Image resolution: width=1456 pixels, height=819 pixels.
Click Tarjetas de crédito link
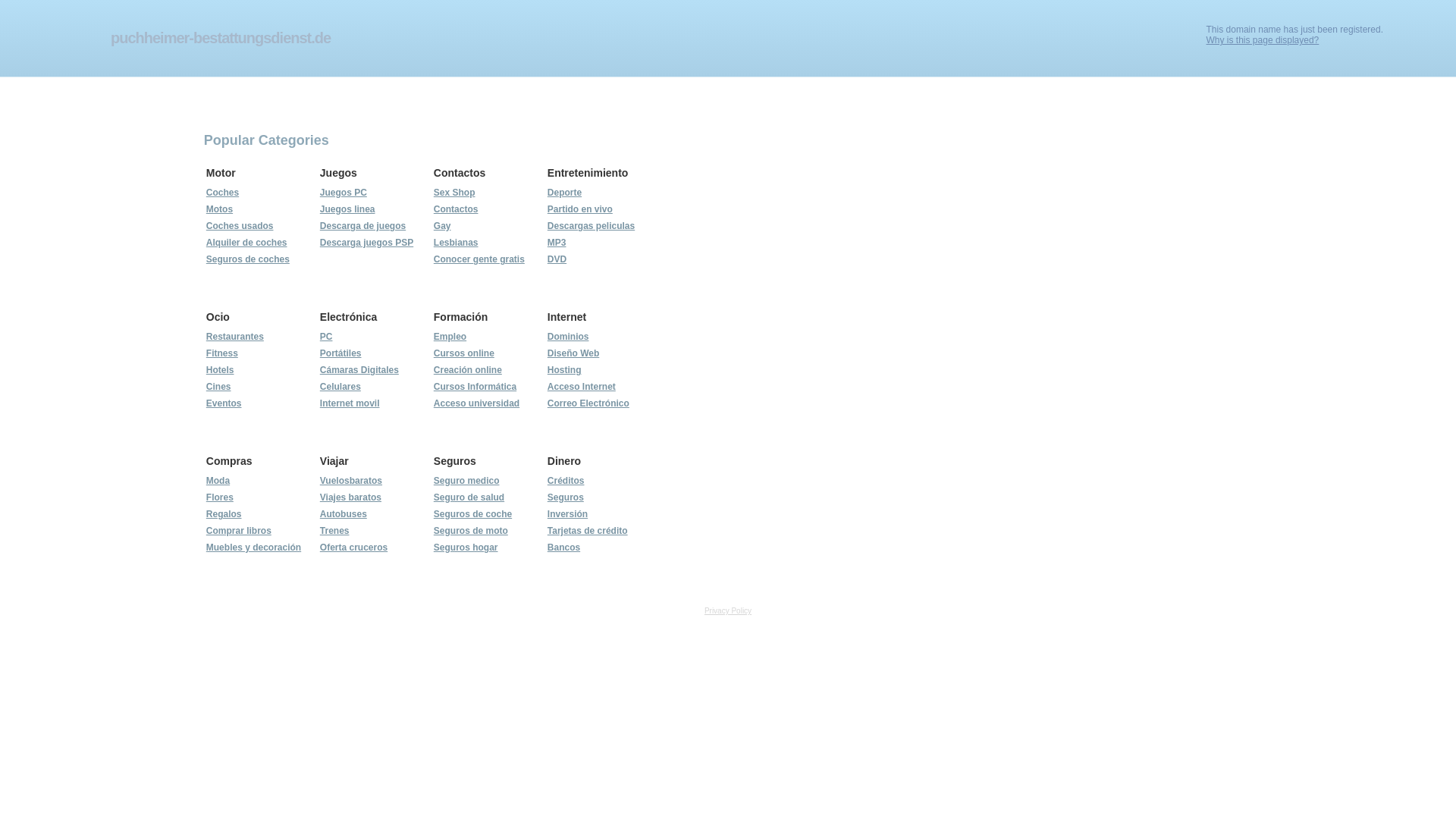[588, 531]
